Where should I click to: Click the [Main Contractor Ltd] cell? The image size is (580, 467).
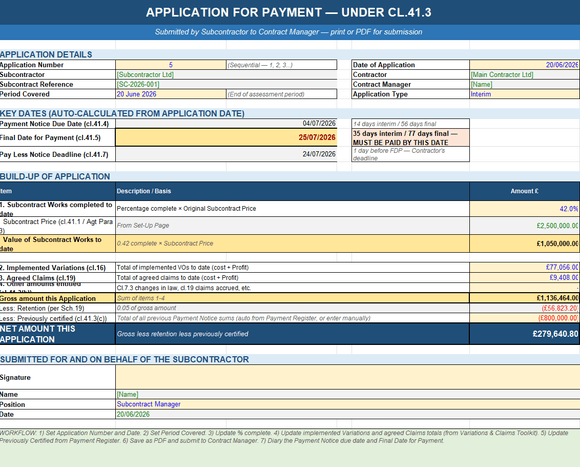[x=525, y=74]
